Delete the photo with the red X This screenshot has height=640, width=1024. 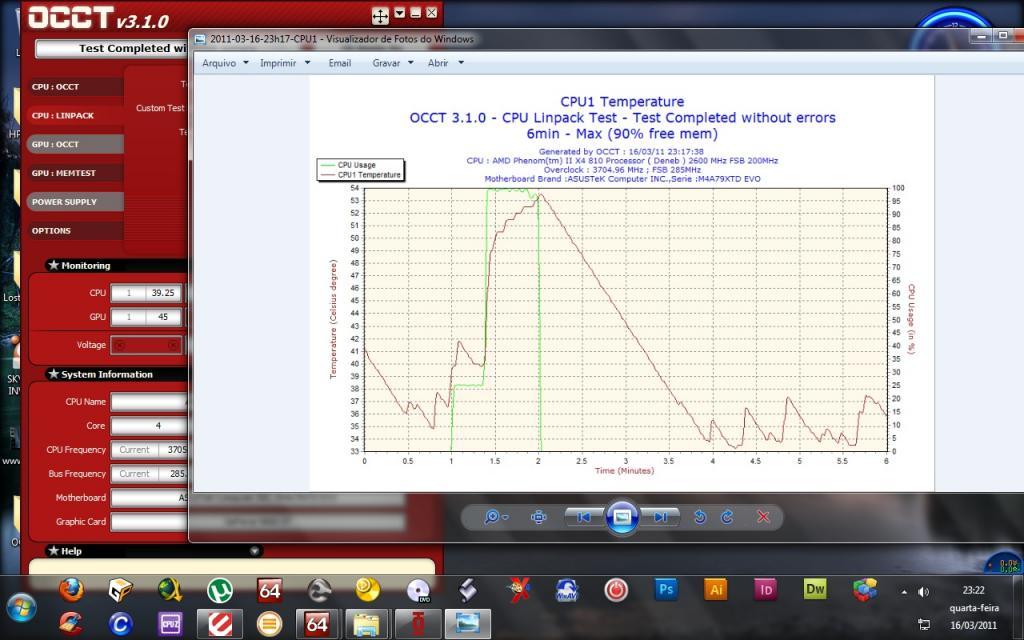[x=763, y=517]
